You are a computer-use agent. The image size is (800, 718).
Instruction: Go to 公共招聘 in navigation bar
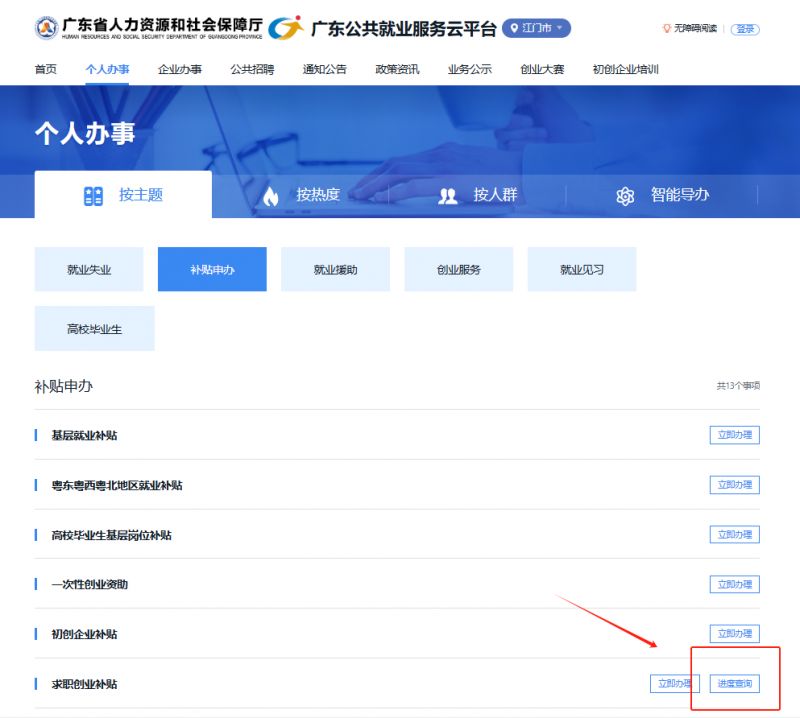tap(252, 69)
